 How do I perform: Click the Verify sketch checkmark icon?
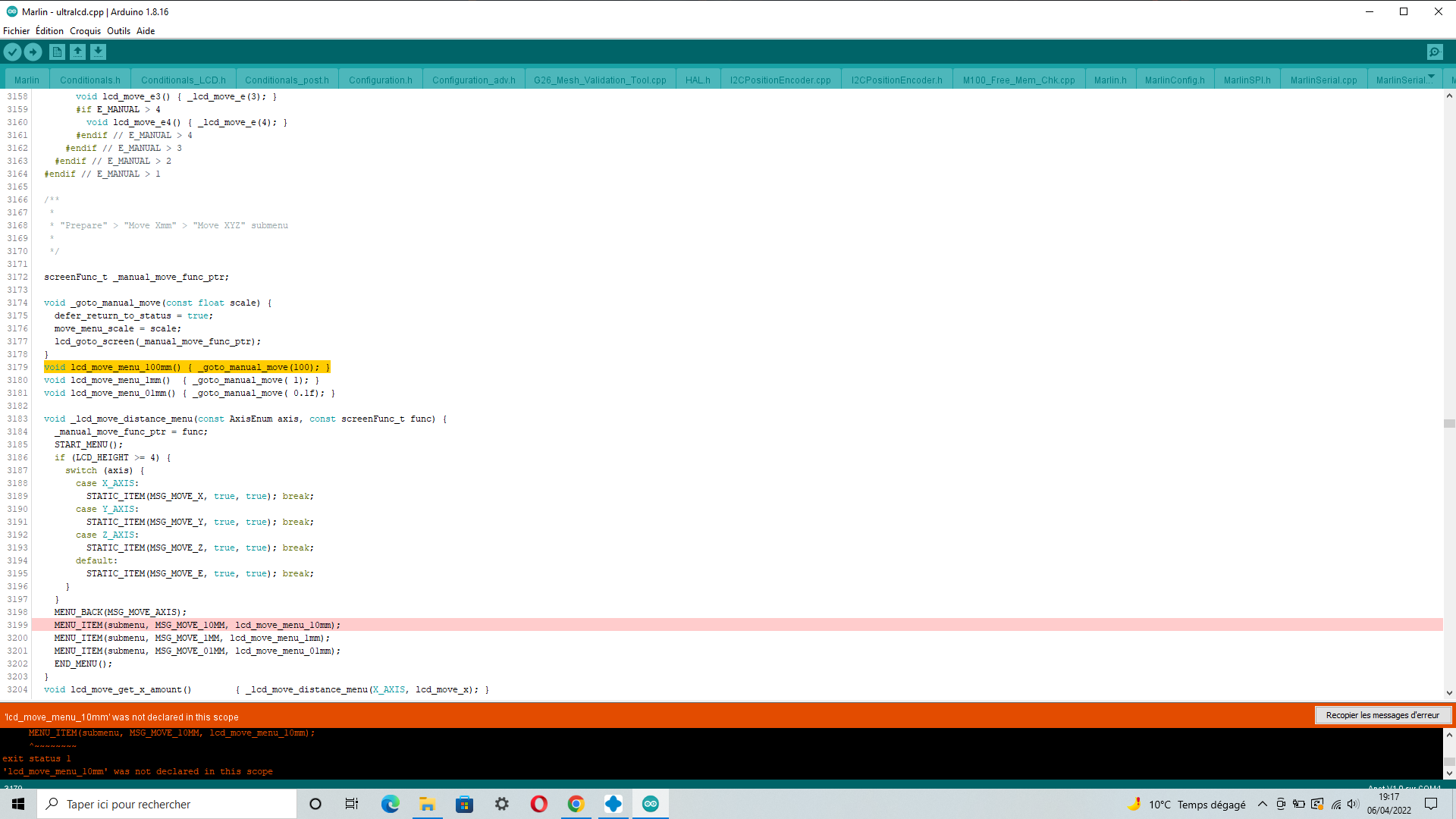tap(12, 52)
